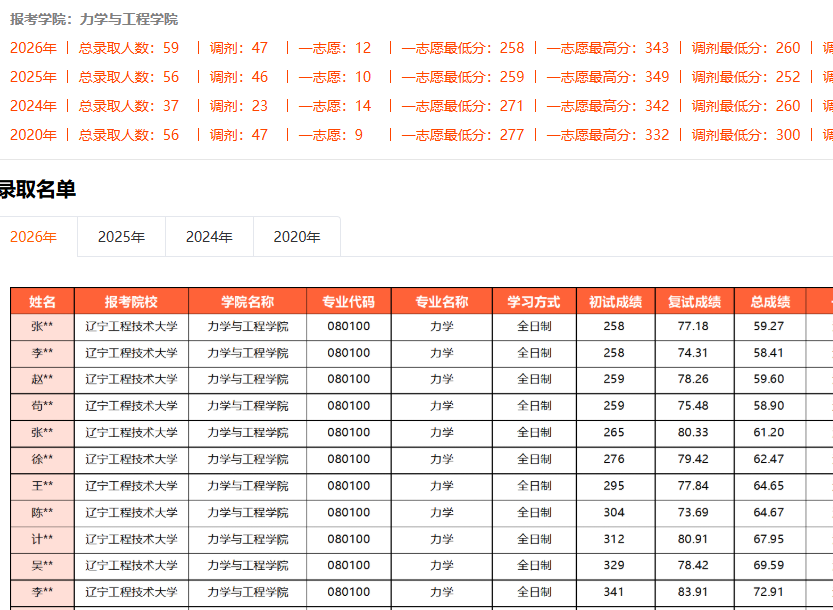Click 总成绩 61.20 cell
The height and width of the screenshot is (610, 833).
tap(769, 433)
